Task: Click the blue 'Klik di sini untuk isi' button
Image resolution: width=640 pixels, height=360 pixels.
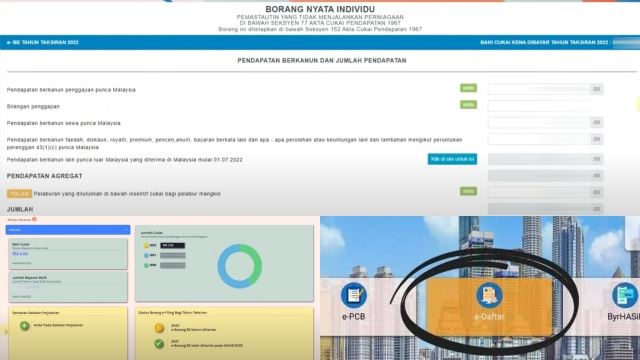Action: pos(452,159)
